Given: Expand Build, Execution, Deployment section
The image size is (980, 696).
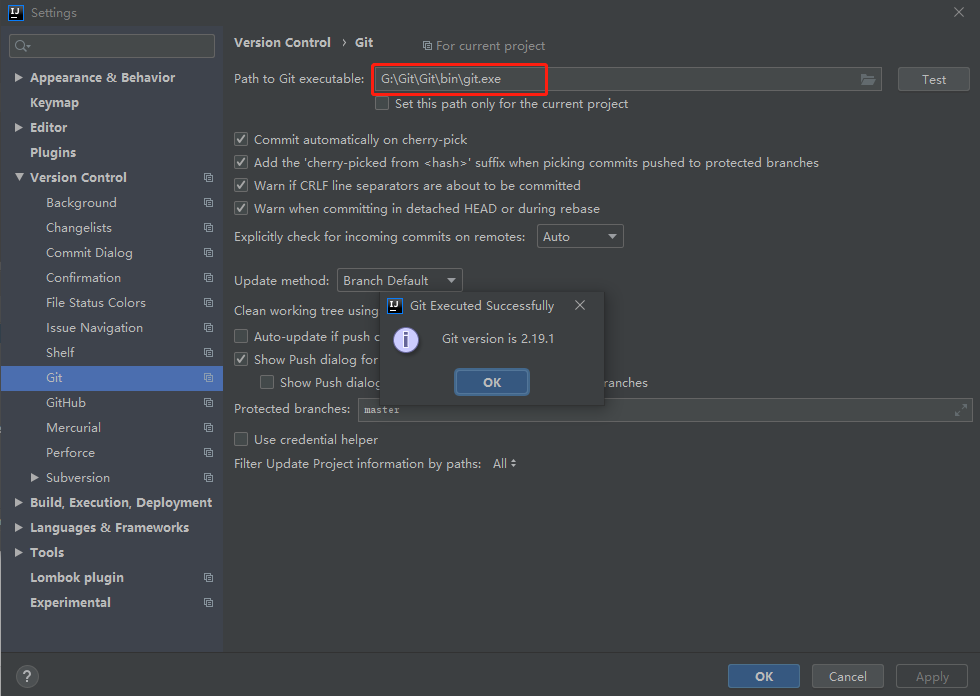Looking at the screenshot, I should click(x=19, y=502).
